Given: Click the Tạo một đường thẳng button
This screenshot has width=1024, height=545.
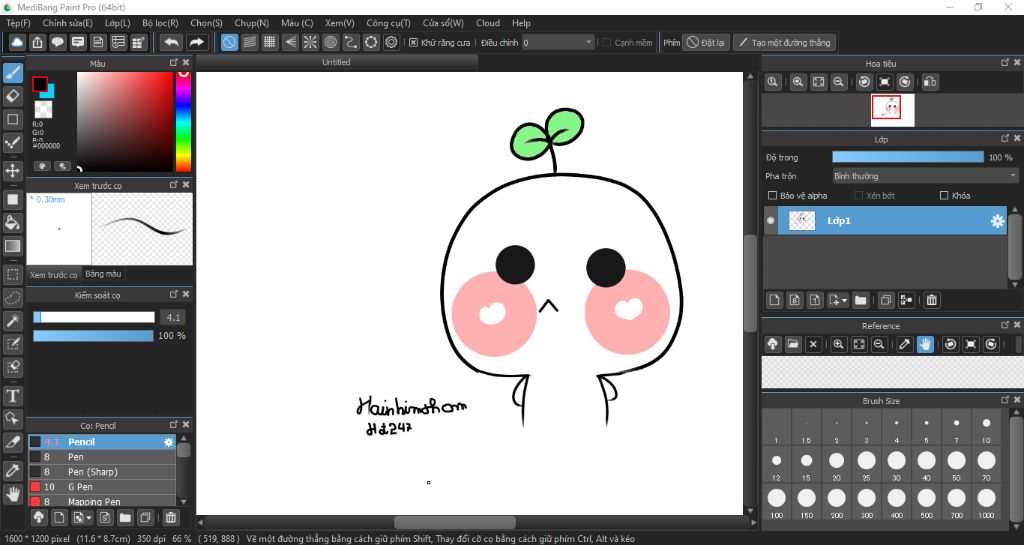Looking at the screenshot, I should [784, 43].
